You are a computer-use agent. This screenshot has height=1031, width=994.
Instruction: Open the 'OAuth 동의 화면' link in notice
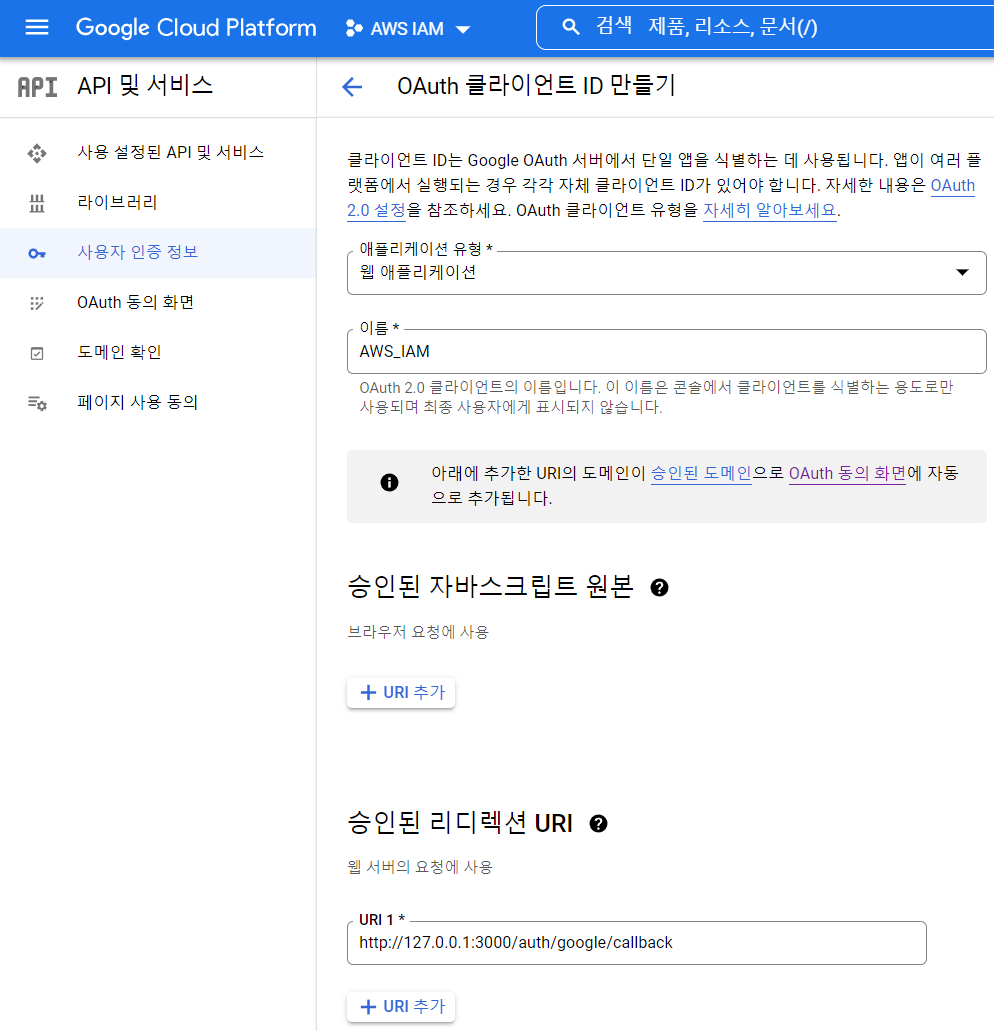(847, 473)
